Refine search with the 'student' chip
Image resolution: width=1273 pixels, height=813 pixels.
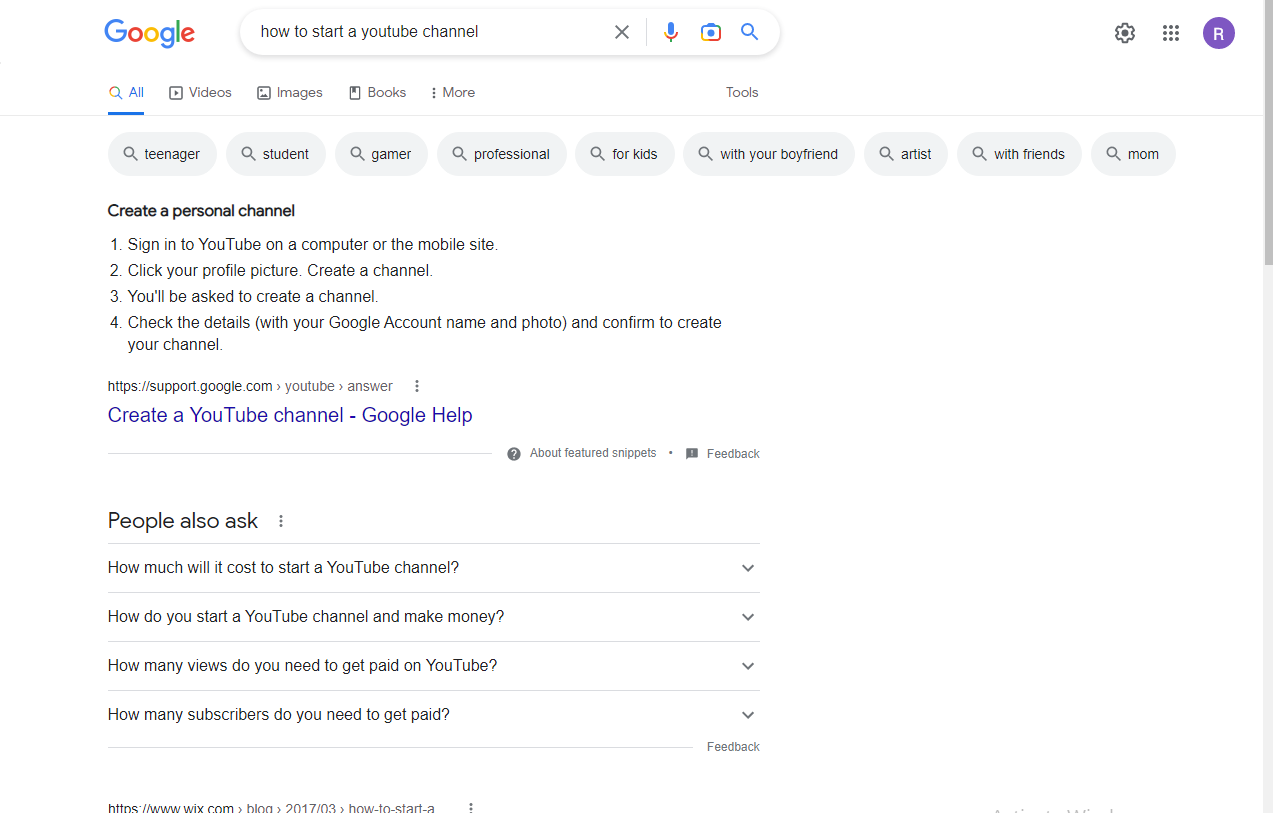point(276,154)
